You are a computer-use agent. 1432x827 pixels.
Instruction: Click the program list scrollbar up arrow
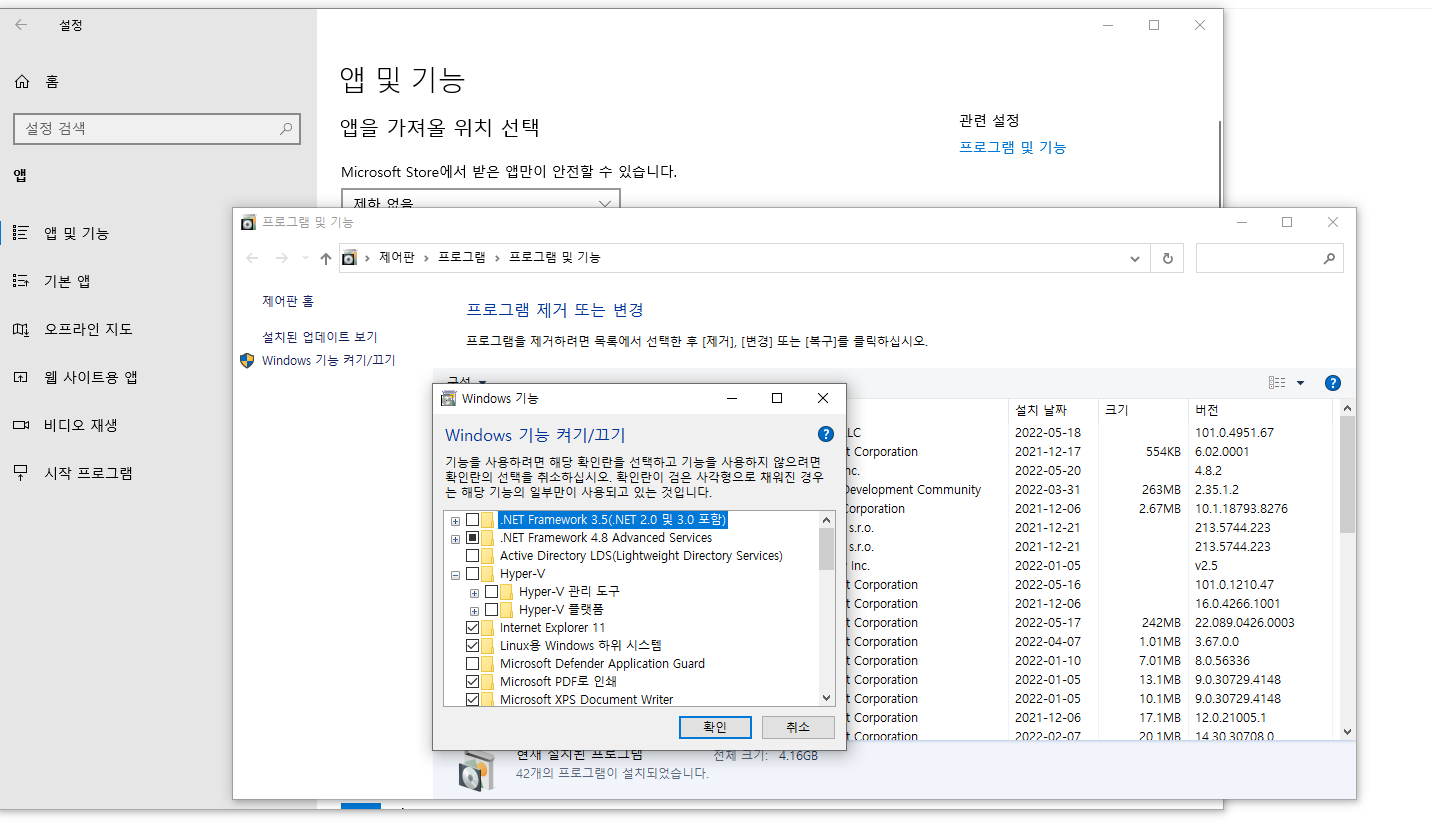(1347, 409)
